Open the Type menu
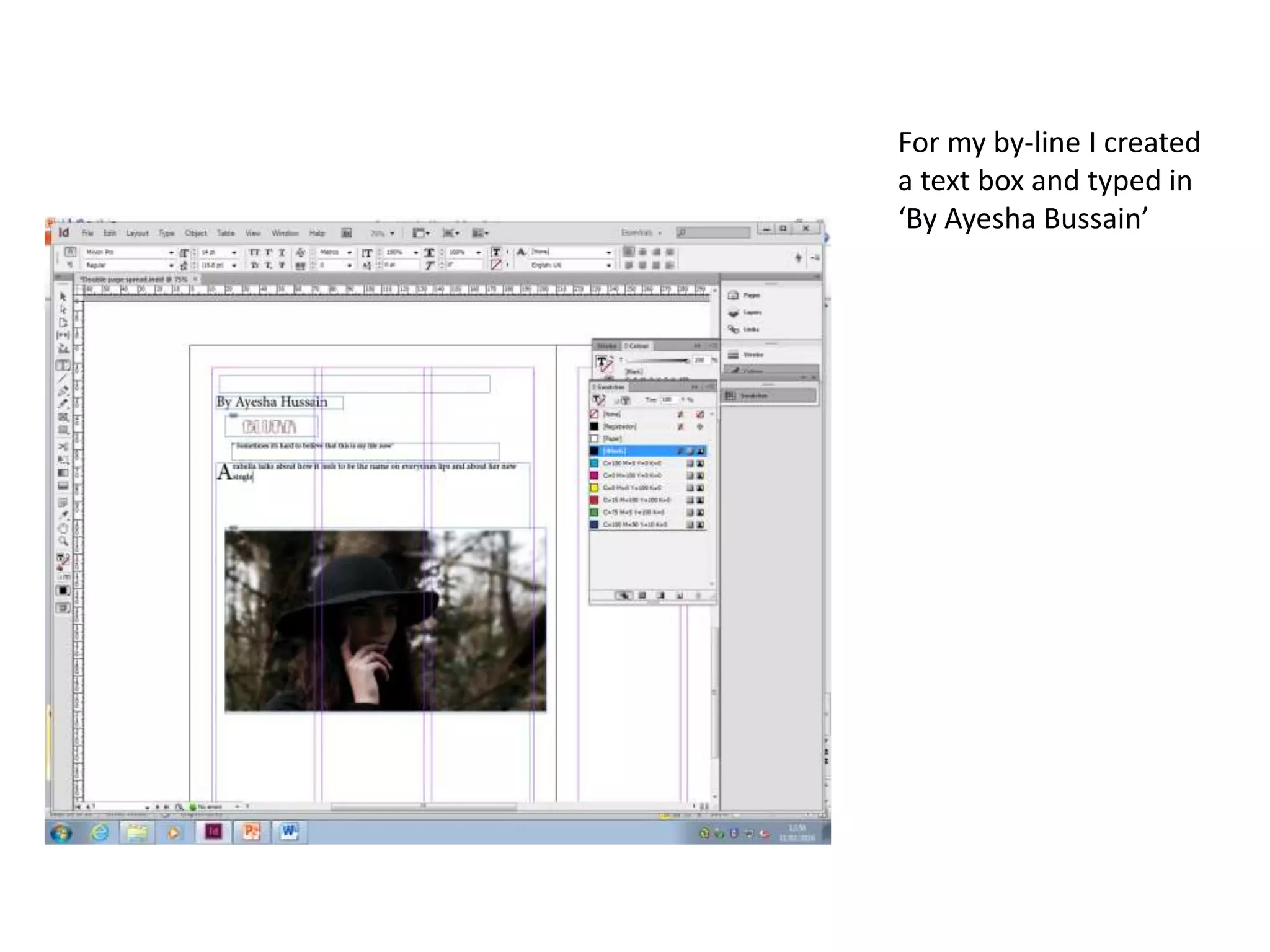This screenshot has width=1270, height=952. click(166, 233)
